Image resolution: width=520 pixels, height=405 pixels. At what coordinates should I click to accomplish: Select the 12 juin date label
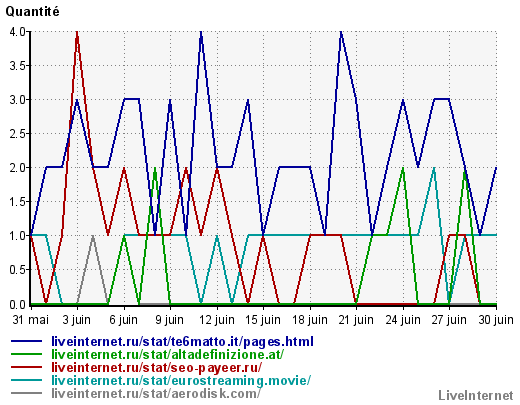coord(217,320)
